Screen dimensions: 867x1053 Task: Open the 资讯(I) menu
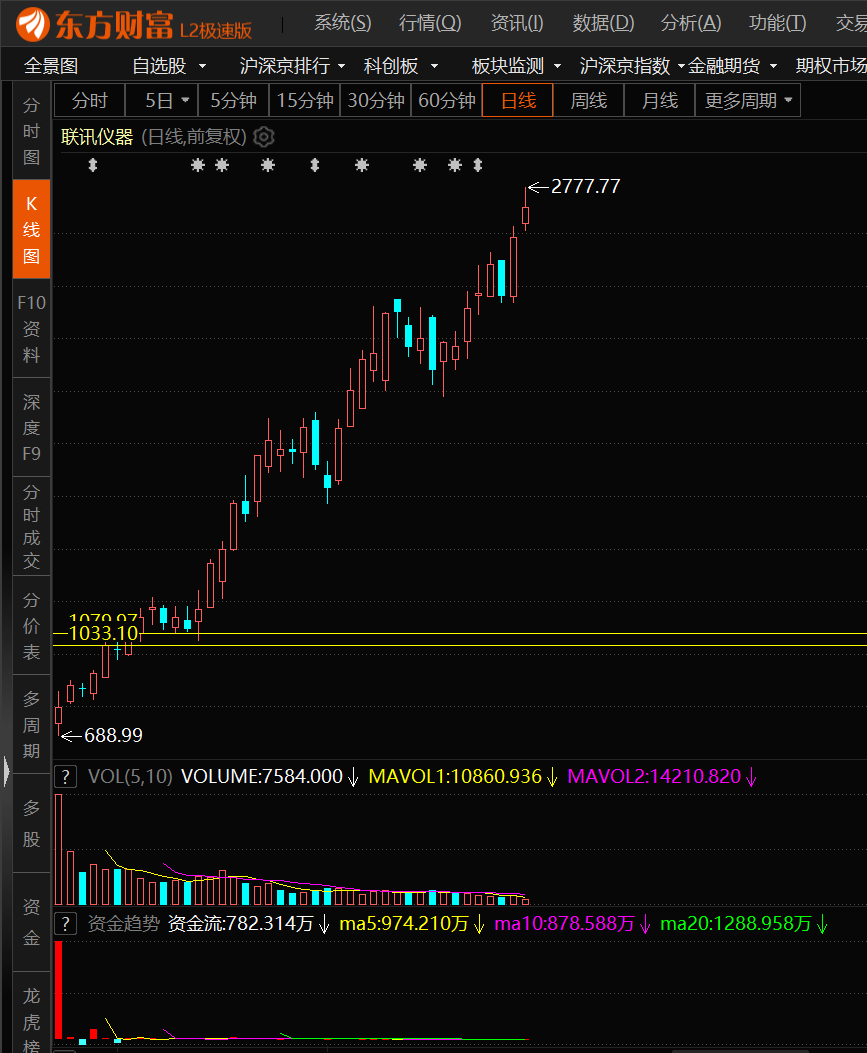coord(516,24)
